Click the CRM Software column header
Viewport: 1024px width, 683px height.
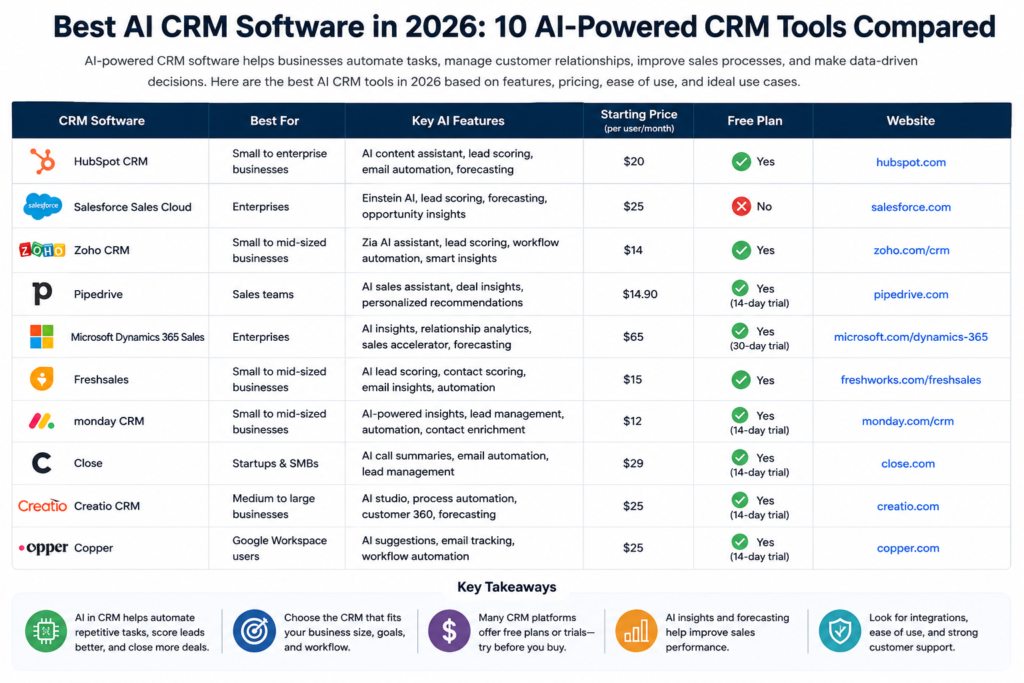click(102, 121)
